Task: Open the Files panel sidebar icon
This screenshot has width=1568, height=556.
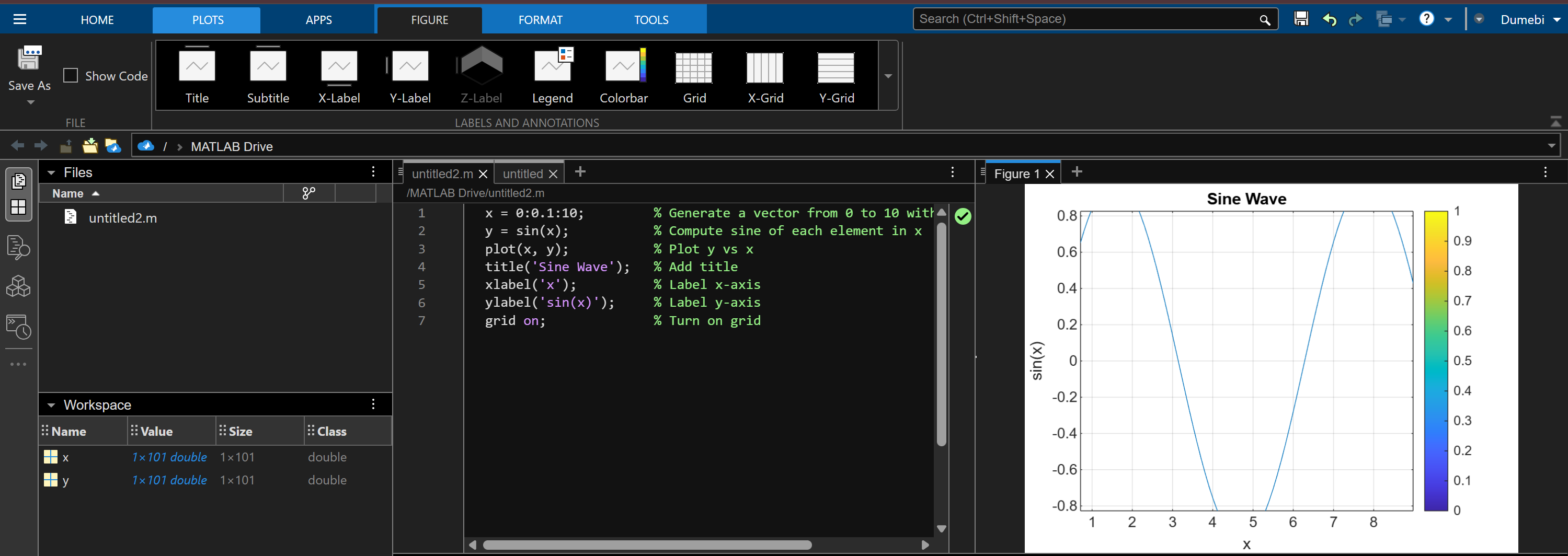Action: (19, 181)
